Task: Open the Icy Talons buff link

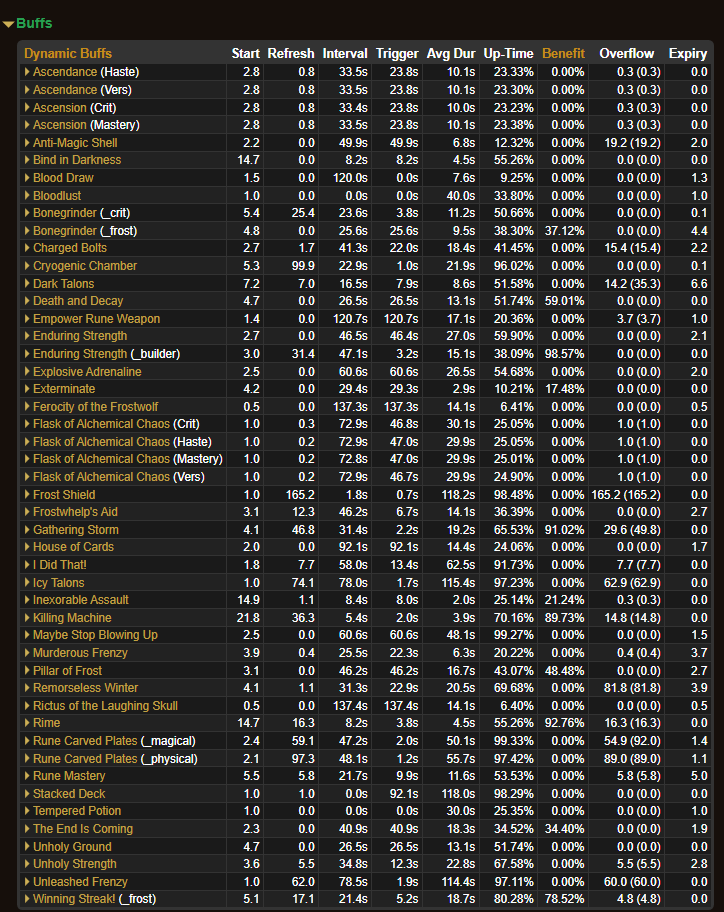Action: pos(59,583)
